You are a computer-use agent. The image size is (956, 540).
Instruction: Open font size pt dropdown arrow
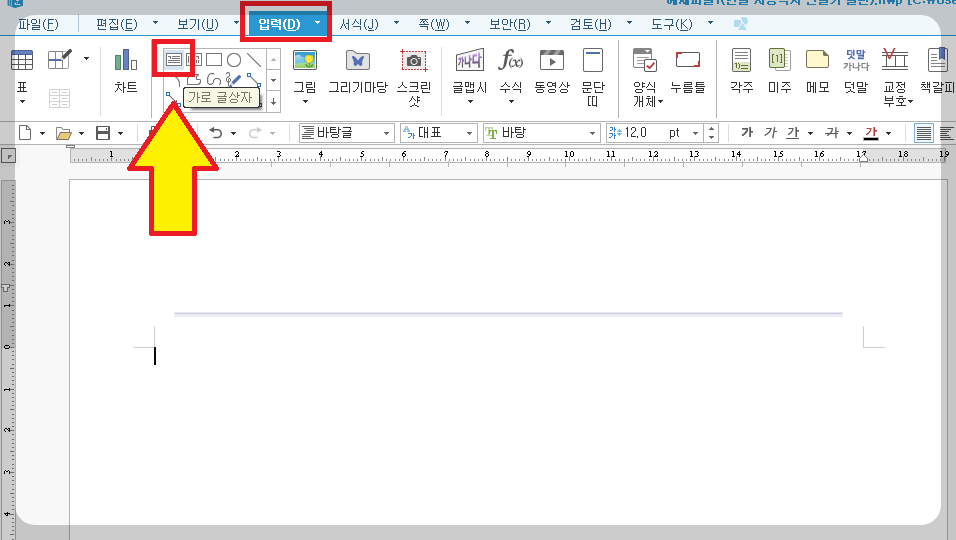[695, 133]
